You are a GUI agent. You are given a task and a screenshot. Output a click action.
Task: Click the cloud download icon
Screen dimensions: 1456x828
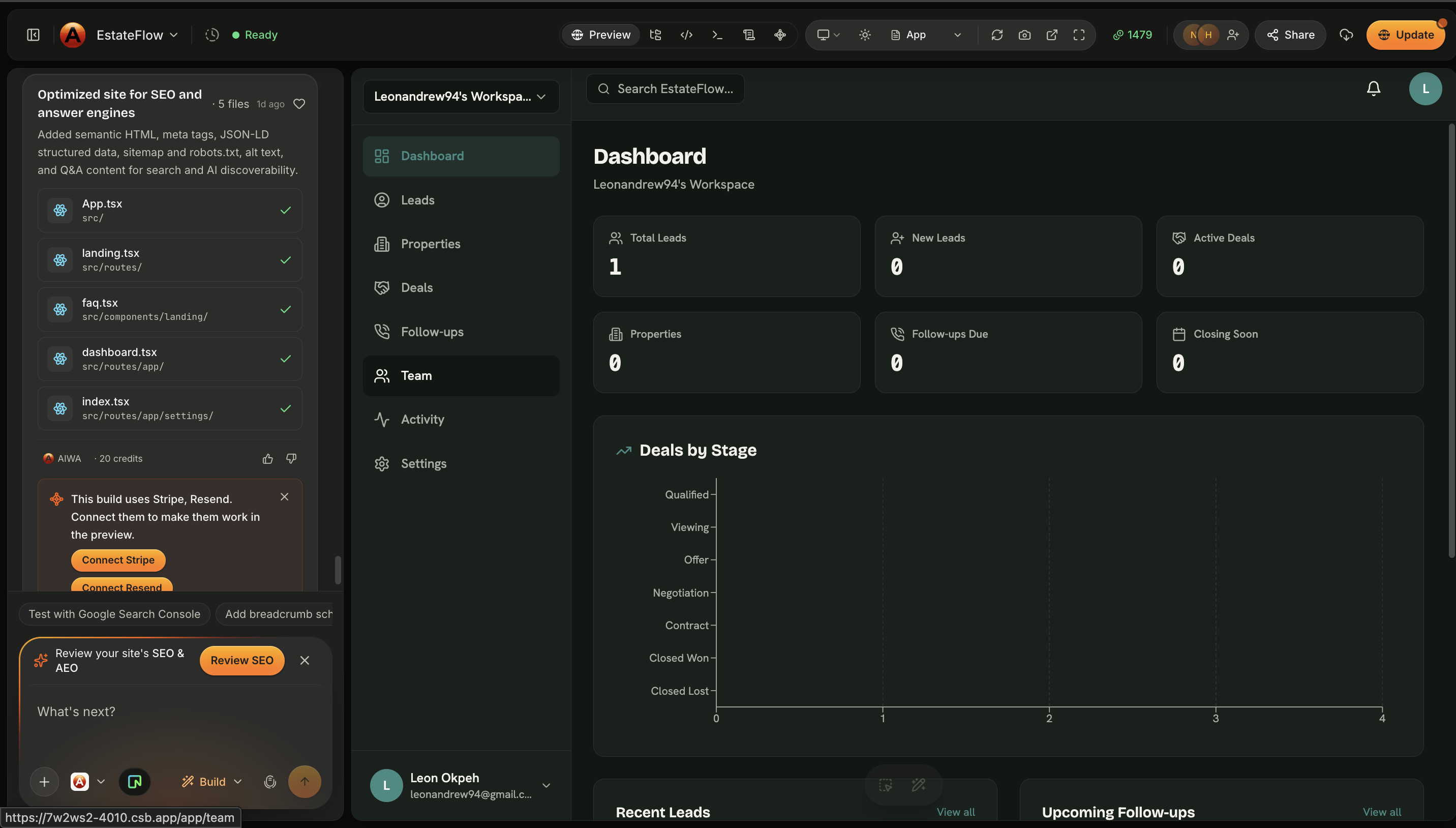[1346, 35]
